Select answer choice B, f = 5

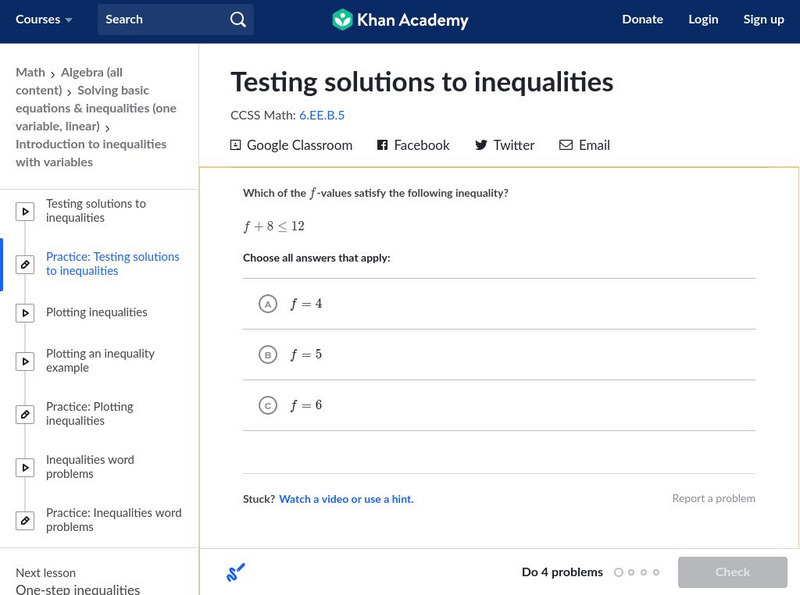pos(267,355)
